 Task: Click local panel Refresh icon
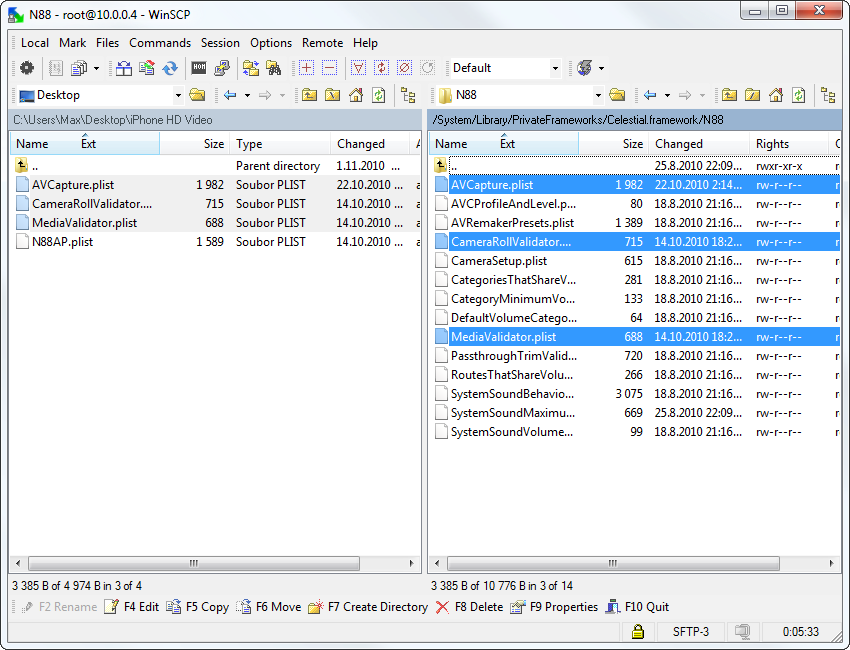(x=378, y=95)
